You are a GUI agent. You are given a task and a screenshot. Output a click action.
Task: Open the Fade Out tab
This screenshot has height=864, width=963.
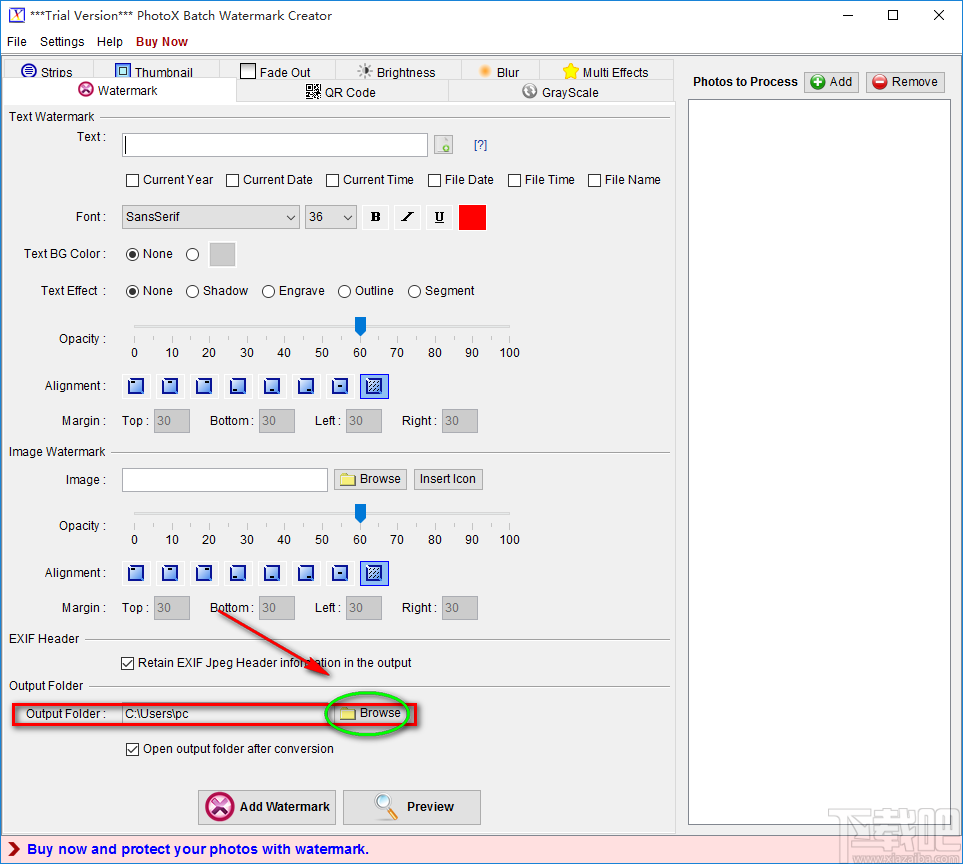click(x=277, y=71)
